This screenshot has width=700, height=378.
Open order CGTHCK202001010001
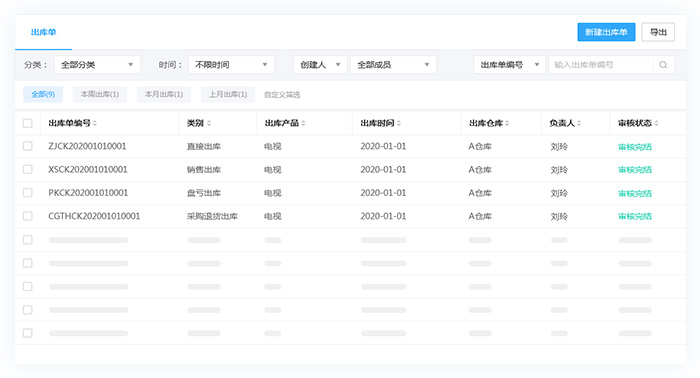pos(94,216)
